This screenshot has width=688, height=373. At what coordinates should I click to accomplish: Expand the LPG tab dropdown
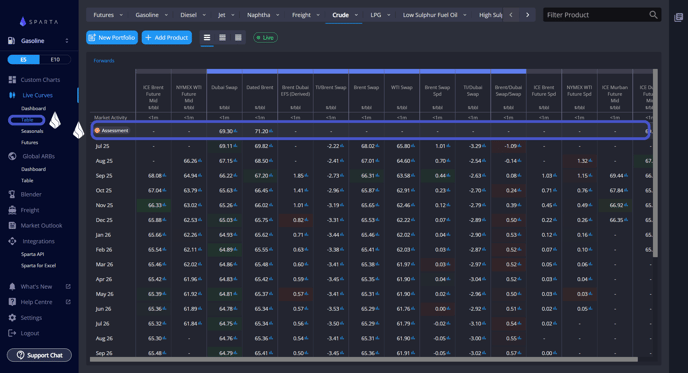tap(388, 15)
